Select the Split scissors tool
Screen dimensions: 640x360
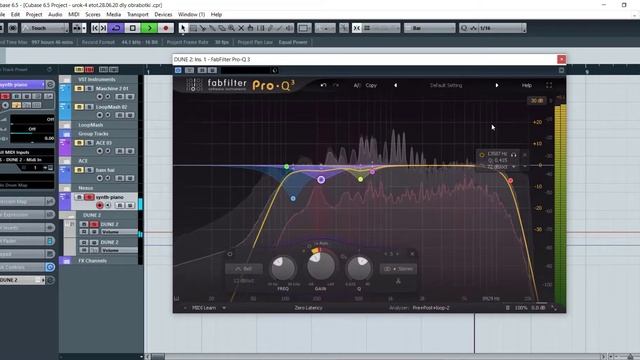click(x=202, y=28)
